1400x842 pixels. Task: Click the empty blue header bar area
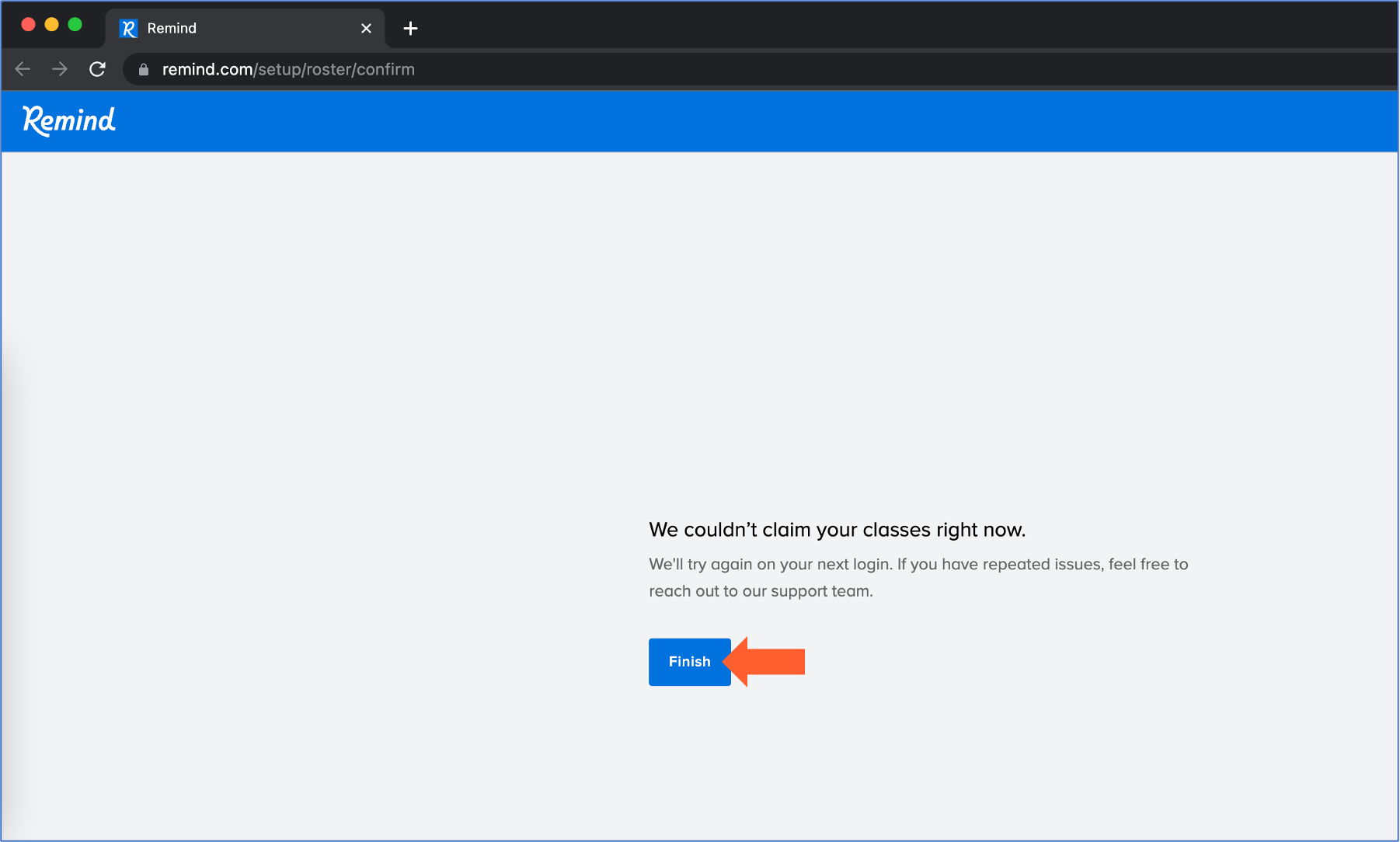(699, 121)
